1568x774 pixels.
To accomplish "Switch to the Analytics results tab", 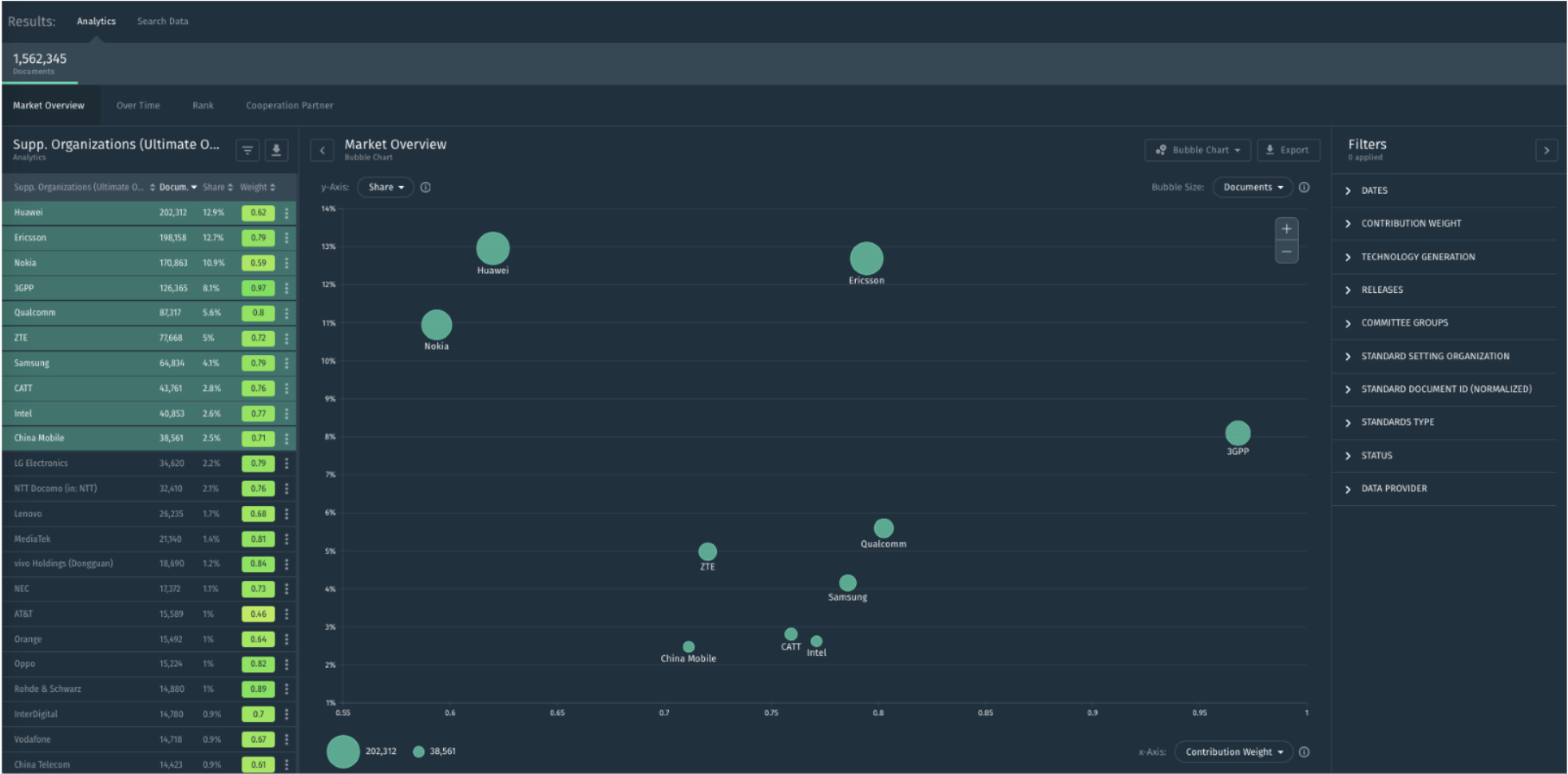I will (96, 22).
